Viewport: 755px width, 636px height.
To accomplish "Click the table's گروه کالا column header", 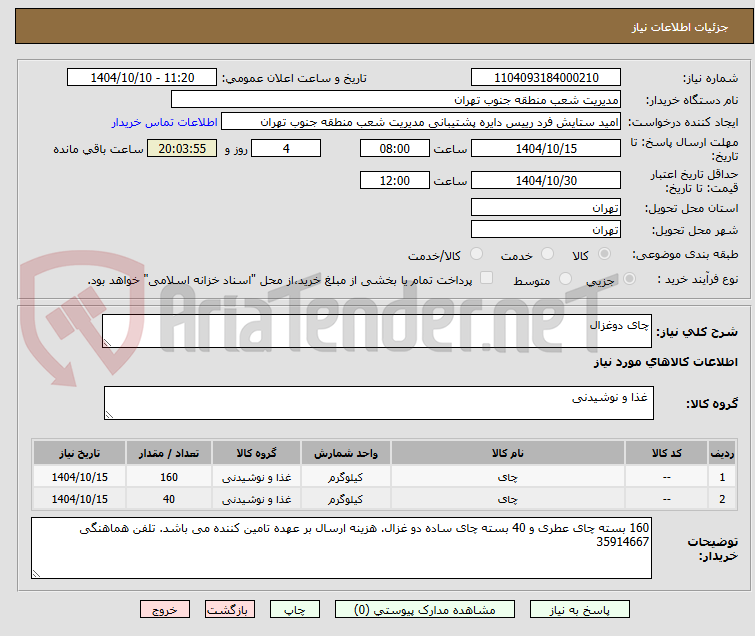I will (x=256, y=453).
